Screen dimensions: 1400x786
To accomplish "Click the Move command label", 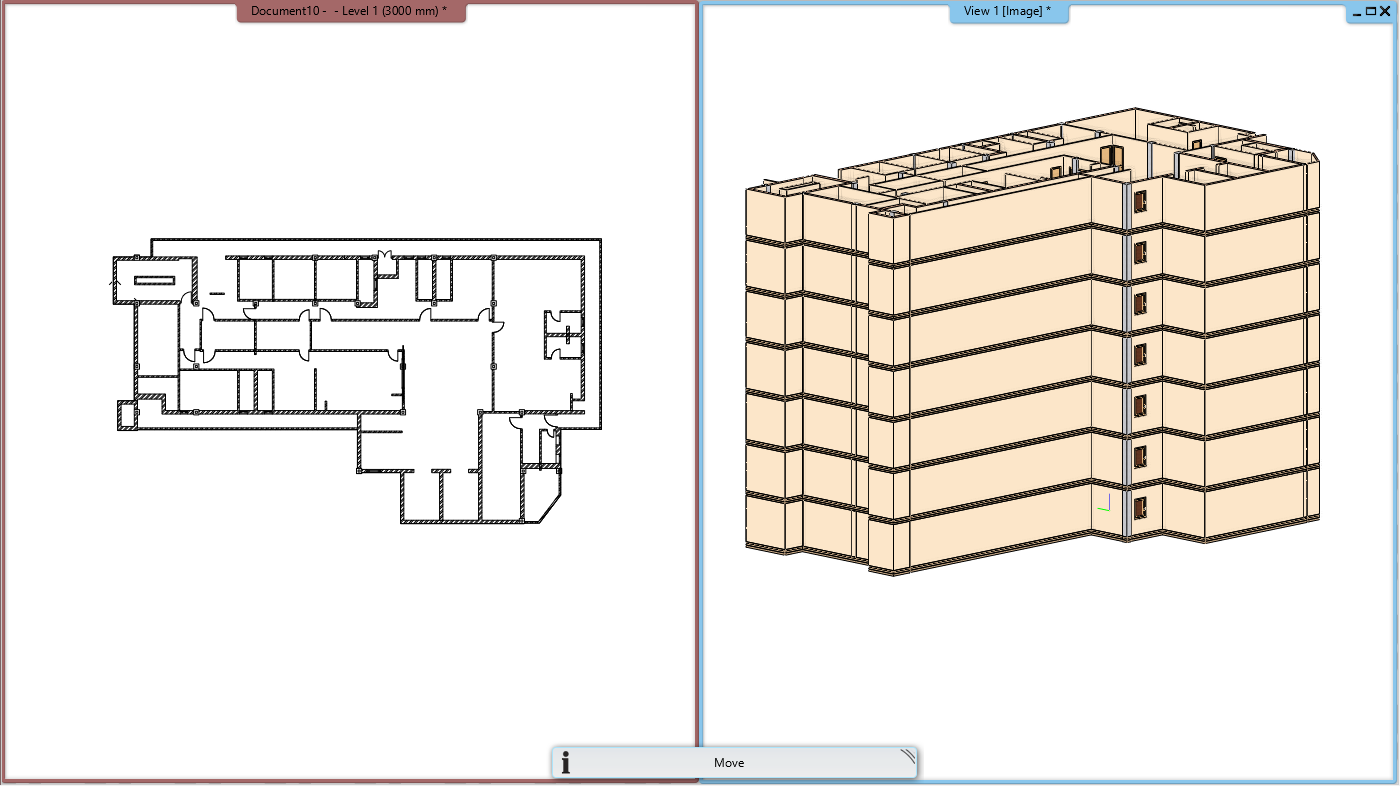I will (x=728, y=763).
